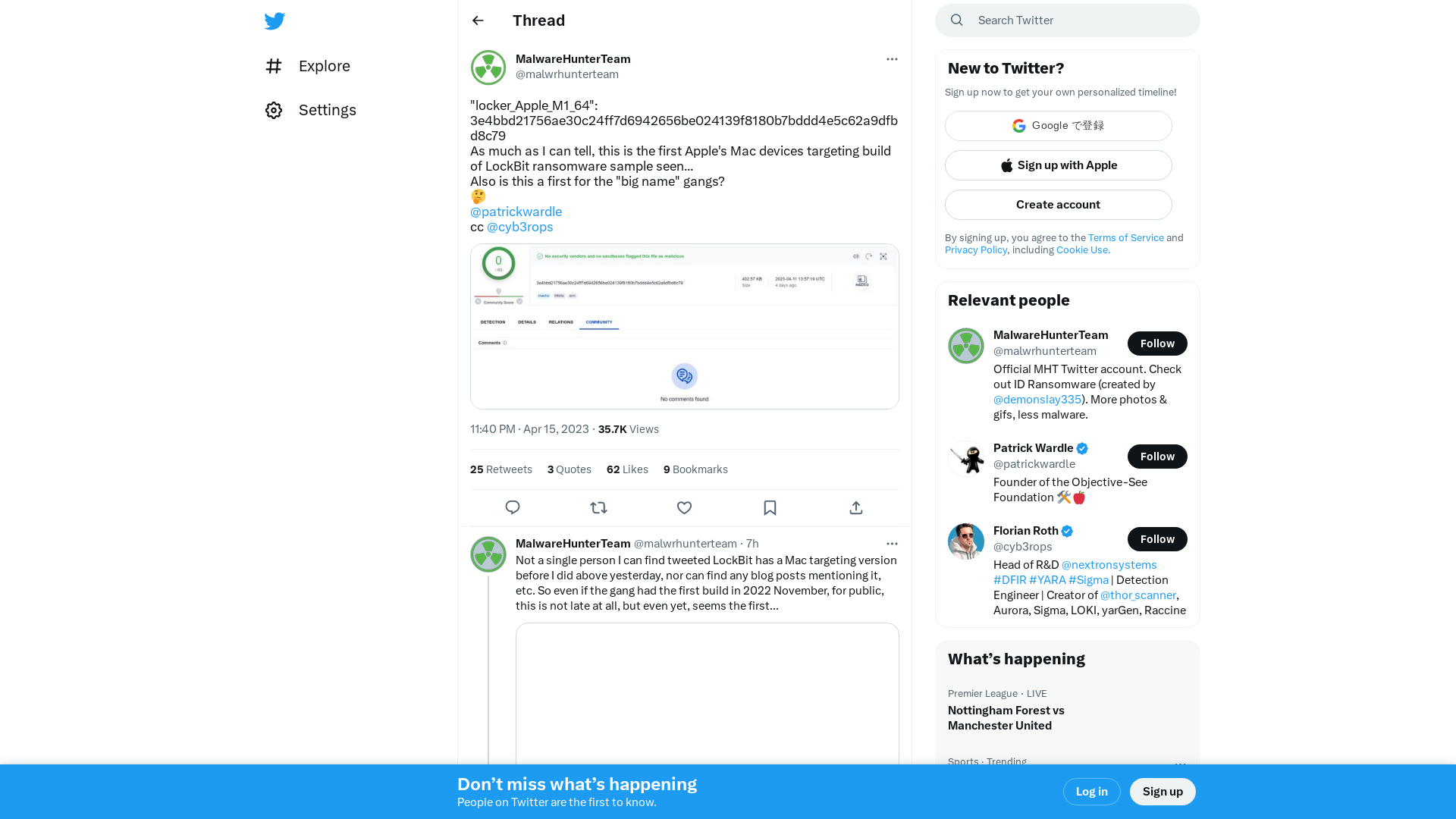The width and height of the screenshot is (1456, 819).
Task: Click the Twitter bird logo icon
Action: point(275,20)
